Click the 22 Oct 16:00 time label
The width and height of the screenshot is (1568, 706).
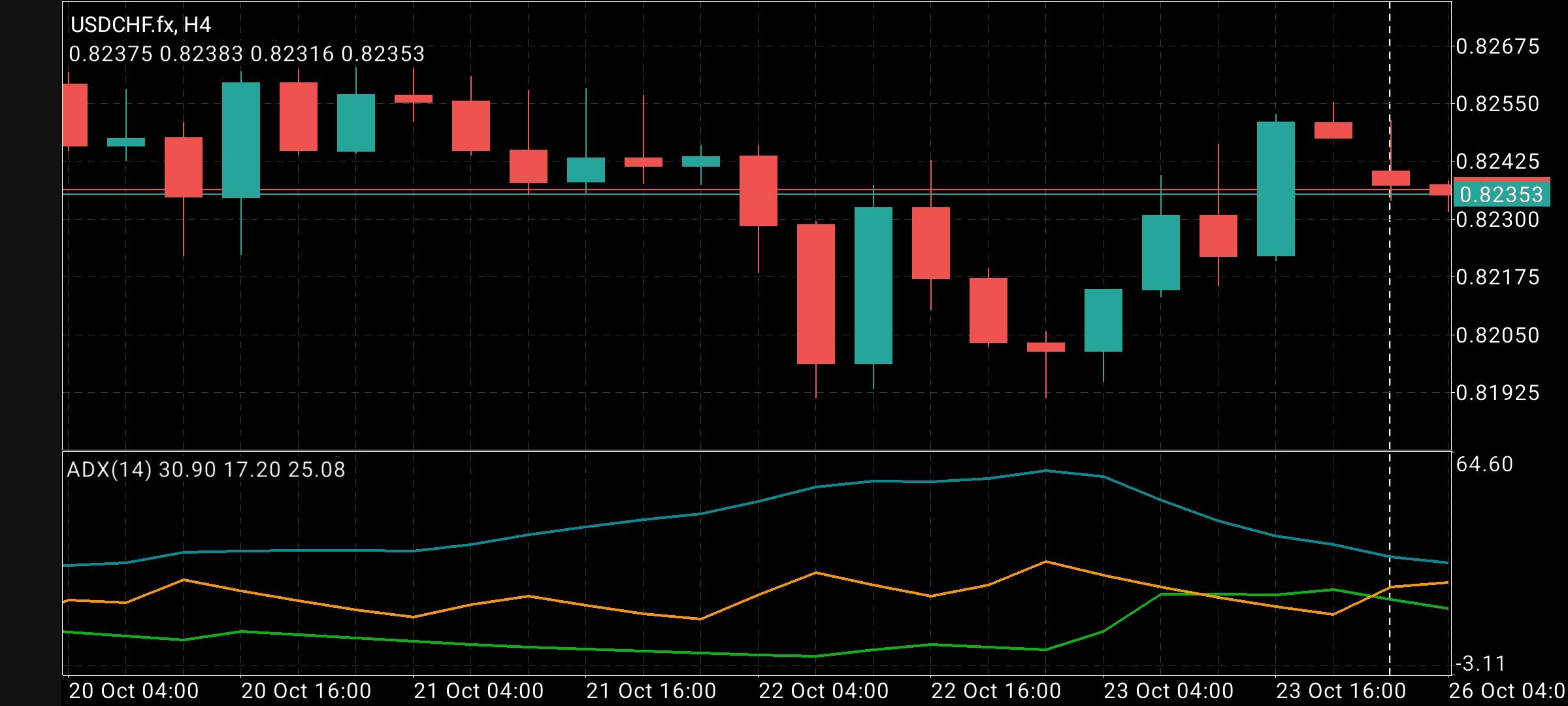pyautogui.click(x=996, y=691)
